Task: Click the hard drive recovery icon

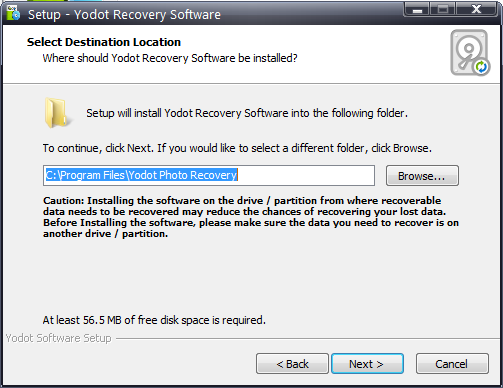Action: (x=470, y=53)
